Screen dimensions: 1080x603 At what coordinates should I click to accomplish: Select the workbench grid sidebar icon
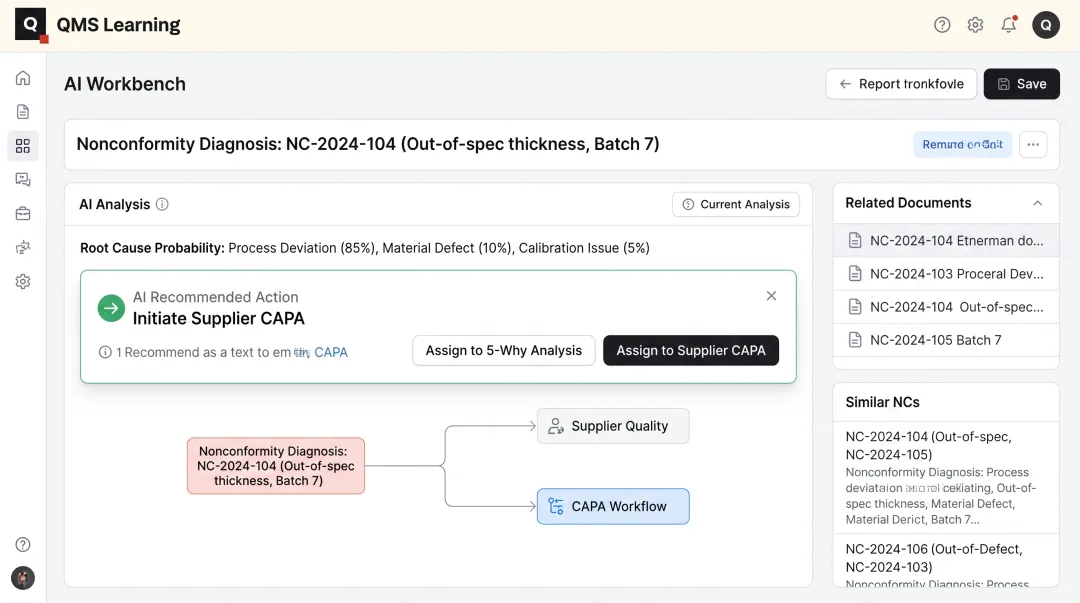click(x=23, y=145)
